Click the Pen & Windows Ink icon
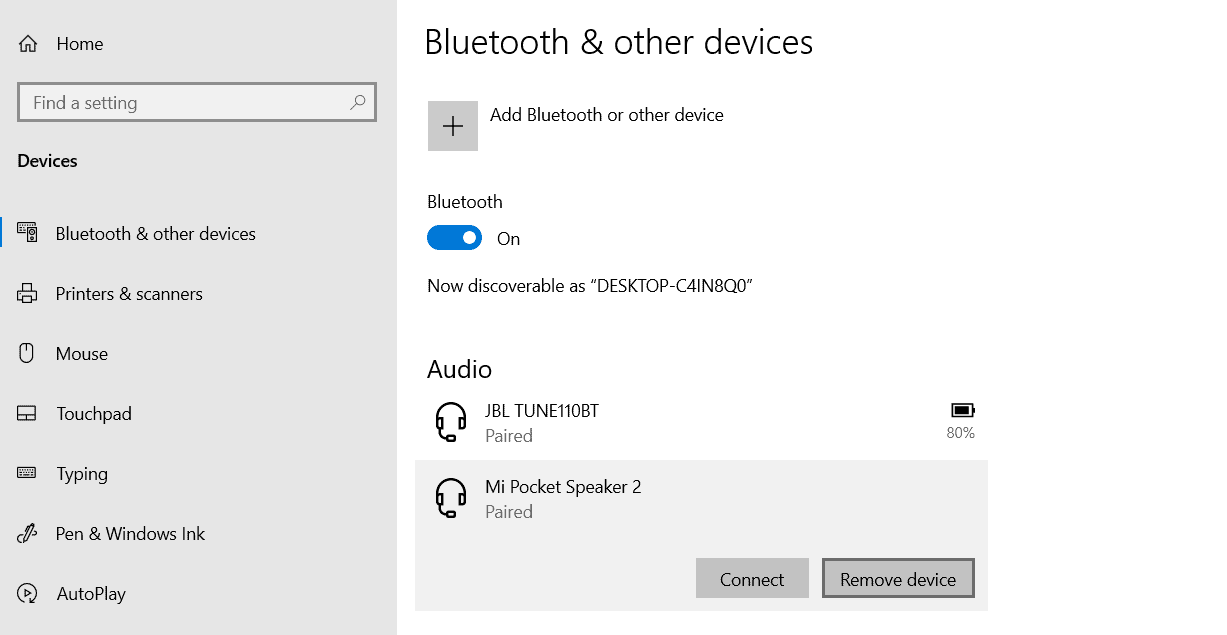 coord(27,534)
